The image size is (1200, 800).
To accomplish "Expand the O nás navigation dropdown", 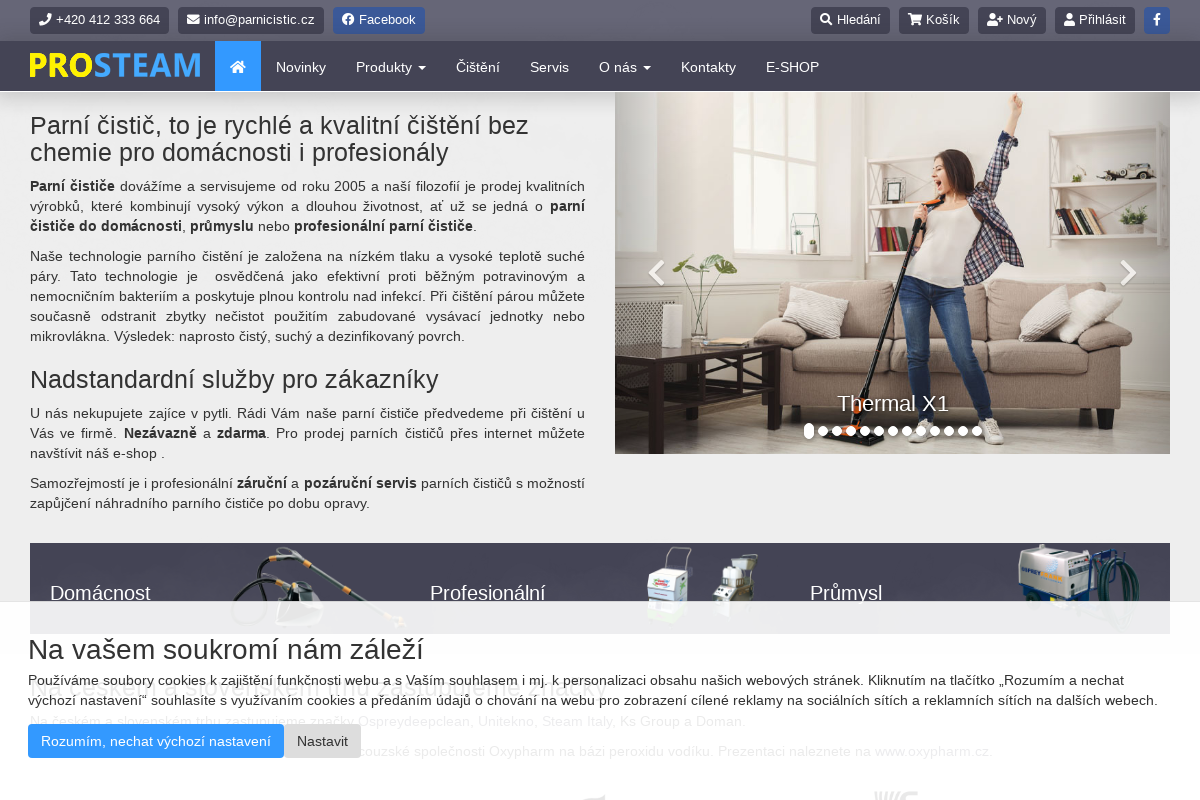I will [x=624, y=67].
